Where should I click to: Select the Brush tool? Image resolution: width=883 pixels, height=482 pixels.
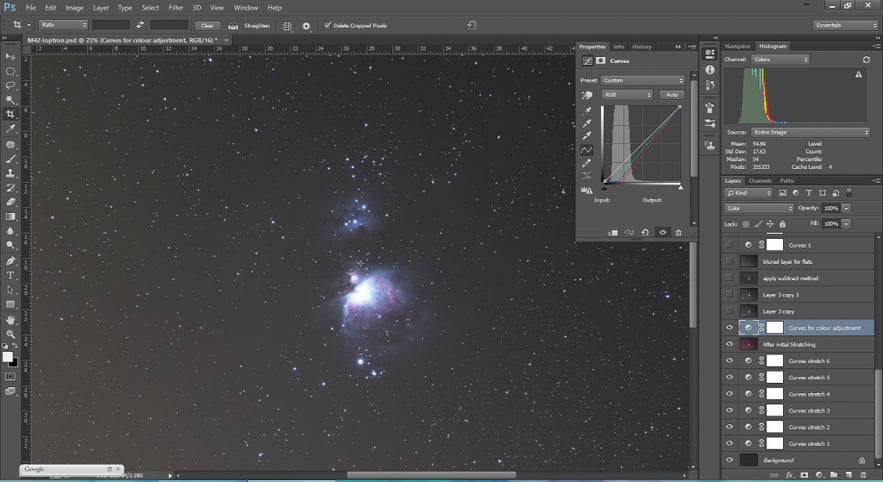pos(10,159)
